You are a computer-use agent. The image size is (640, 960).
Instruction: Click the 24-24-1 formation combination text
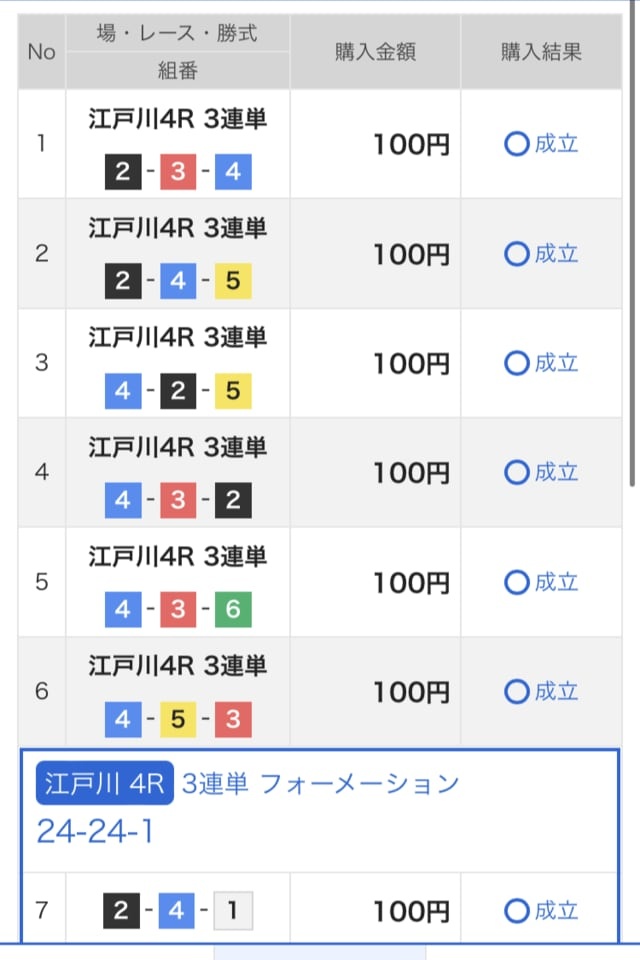click(x=95, y=831)
